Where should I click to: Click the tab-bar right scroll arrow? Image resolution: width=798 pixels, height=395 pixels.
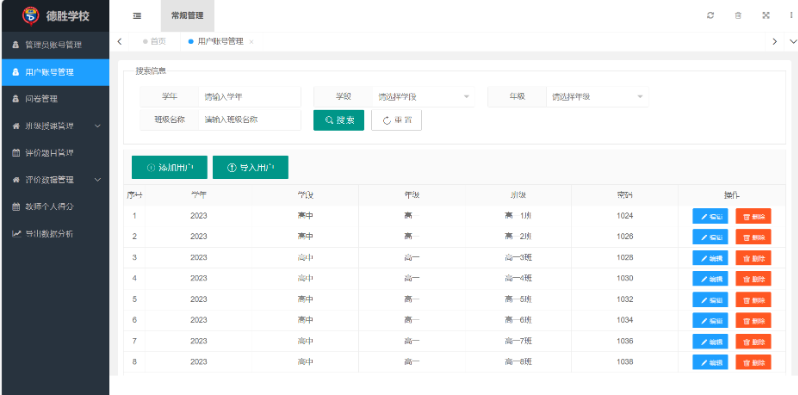click(775, 42)
